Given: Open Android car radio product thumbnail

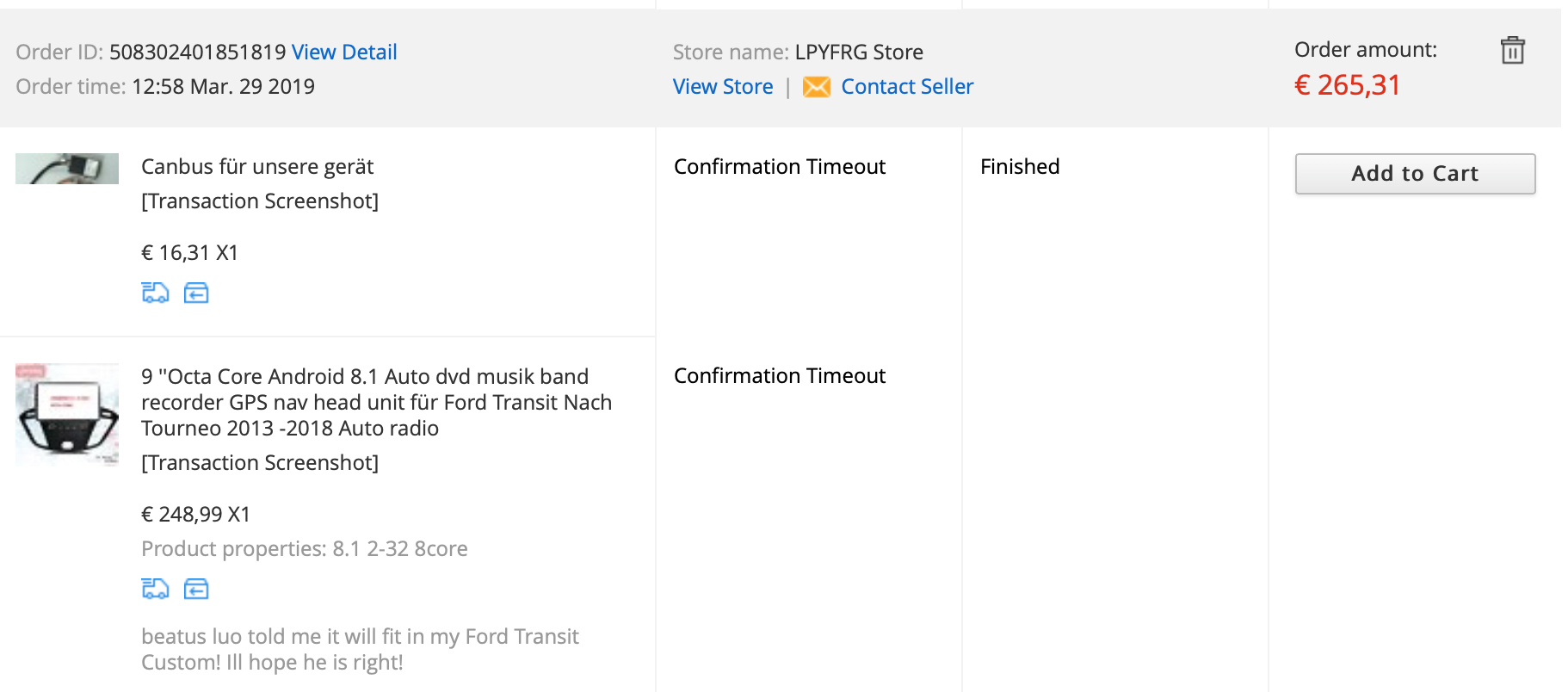Looking at the screenshot, I should point(67,414).
